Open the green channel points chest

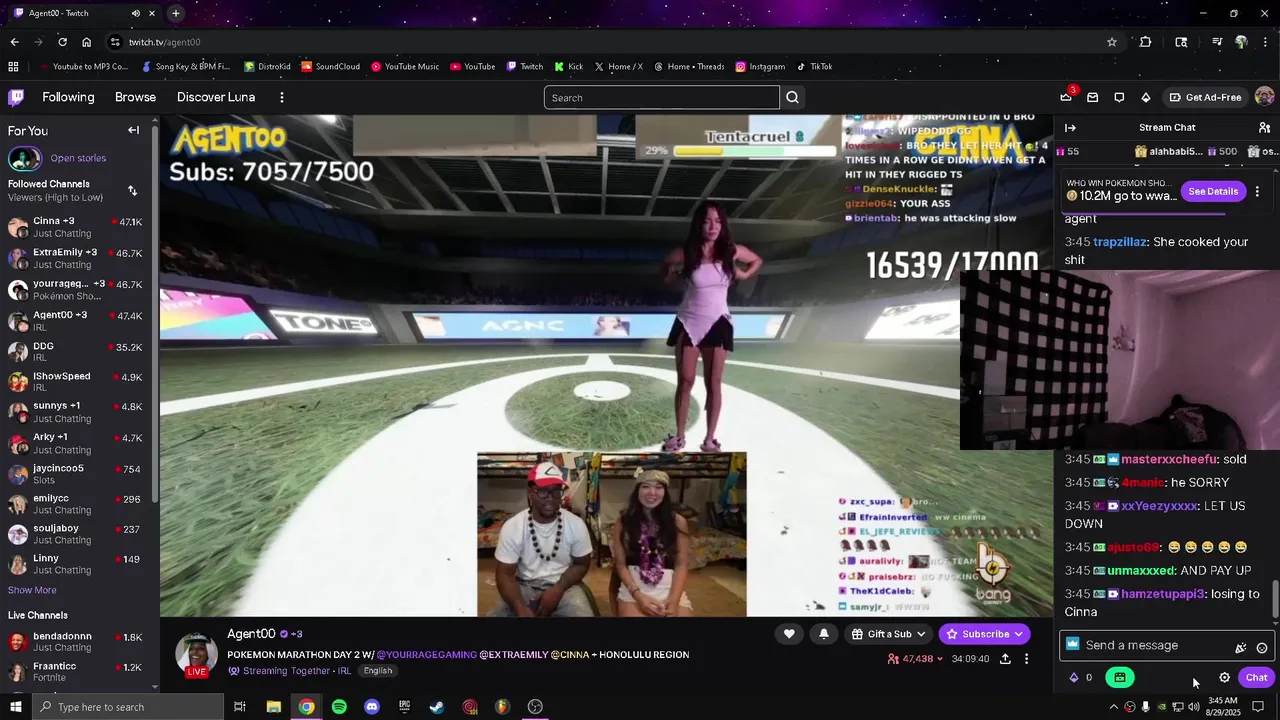pyautogui.click(x=1119, y=677)
